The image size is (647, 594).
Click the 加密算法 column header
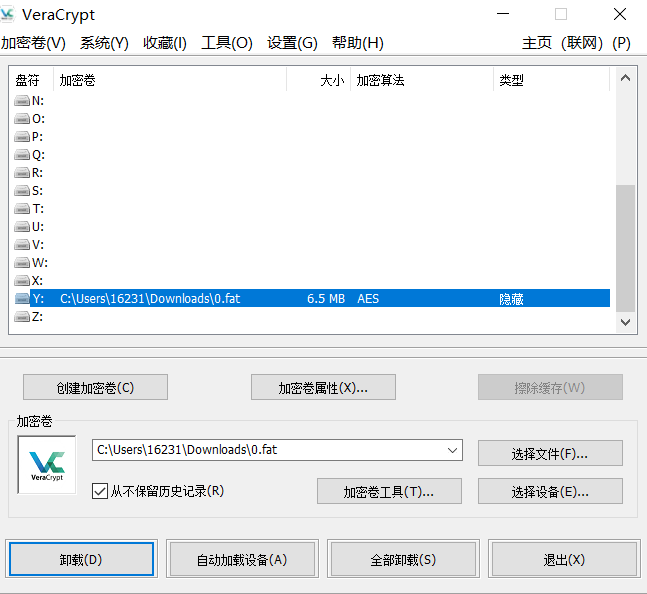click(x=422, y=80)
